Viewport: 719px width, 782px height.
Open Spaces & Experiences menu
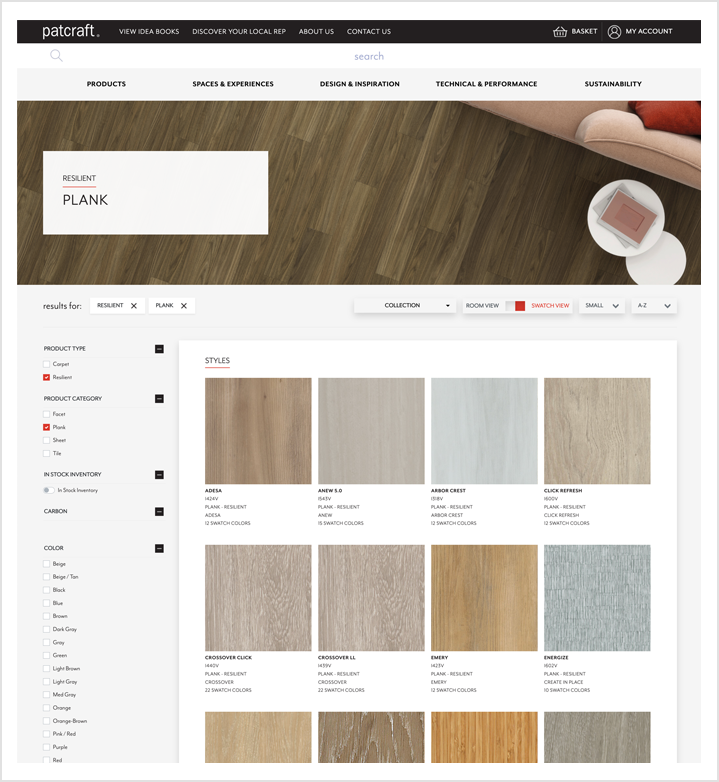click(x=233, y=84)
